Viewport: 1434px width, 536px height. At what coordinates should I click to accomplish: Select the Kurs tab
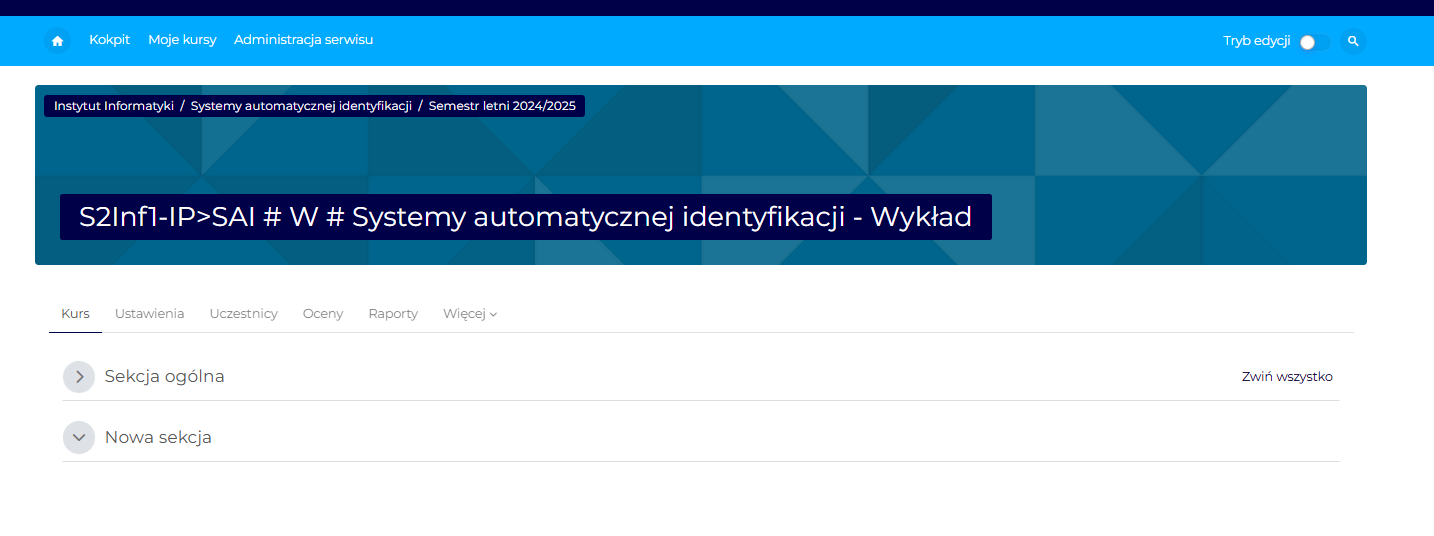coord(75,314)
